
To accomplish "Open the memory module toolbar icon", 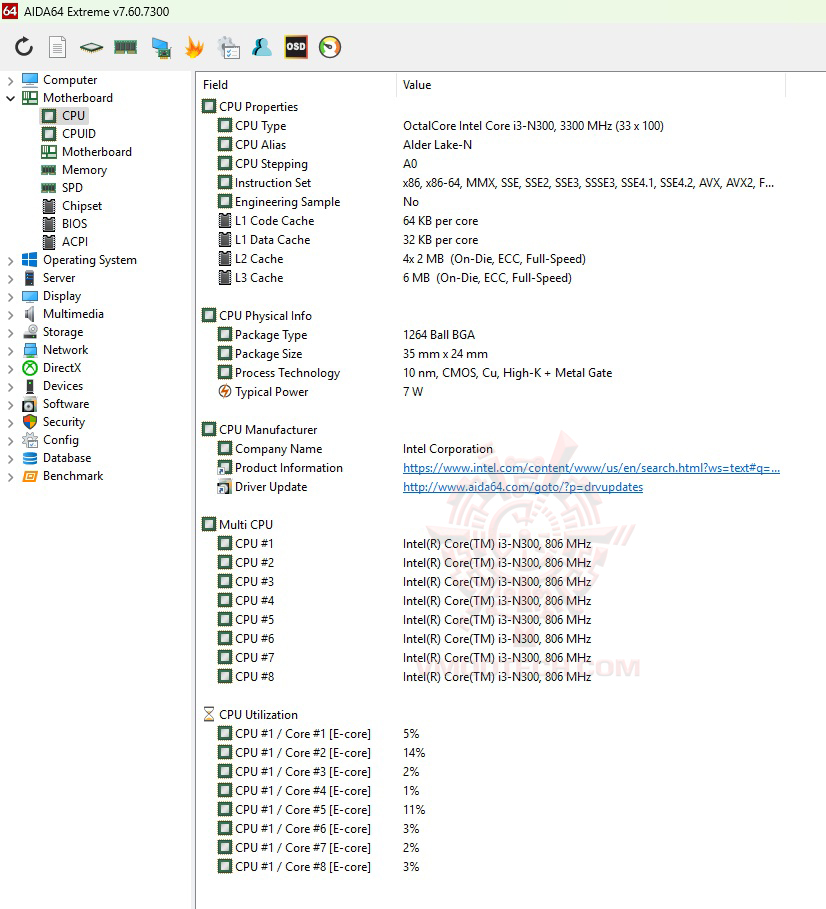I will 125,47.
